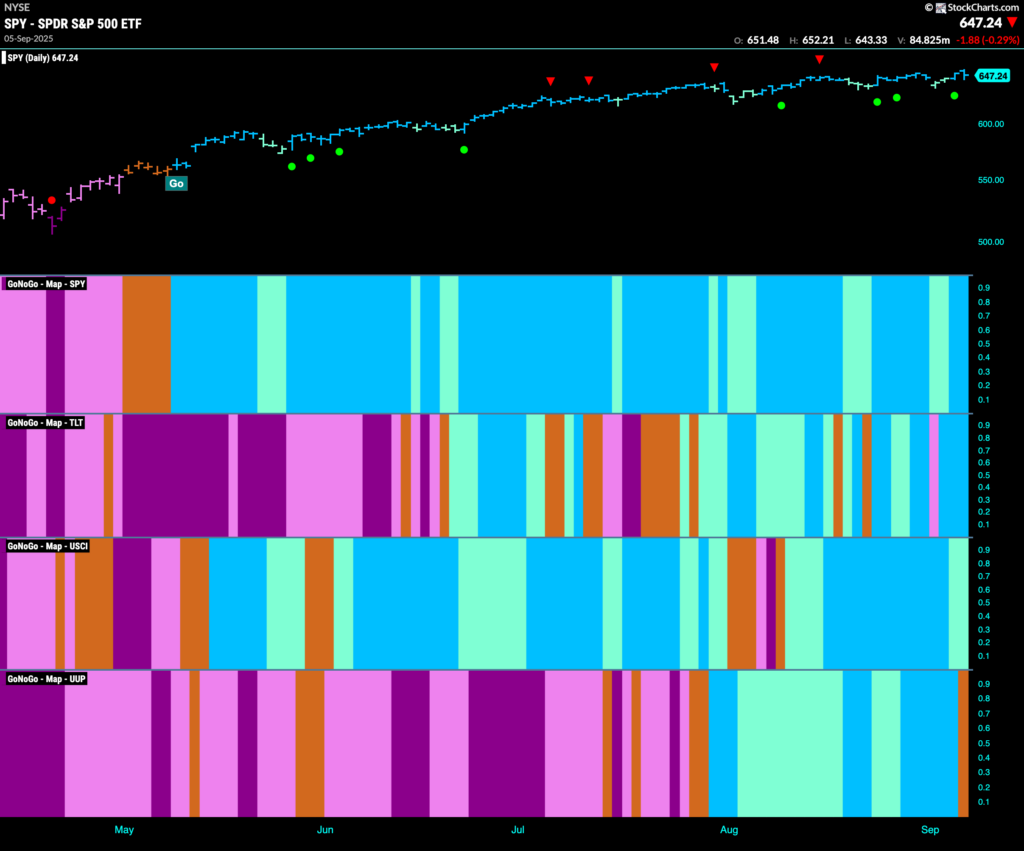This screenshot has height=851, width=1024.
Task: Select the red triangle marker above mid-August bars
Action: pos(819,59)
